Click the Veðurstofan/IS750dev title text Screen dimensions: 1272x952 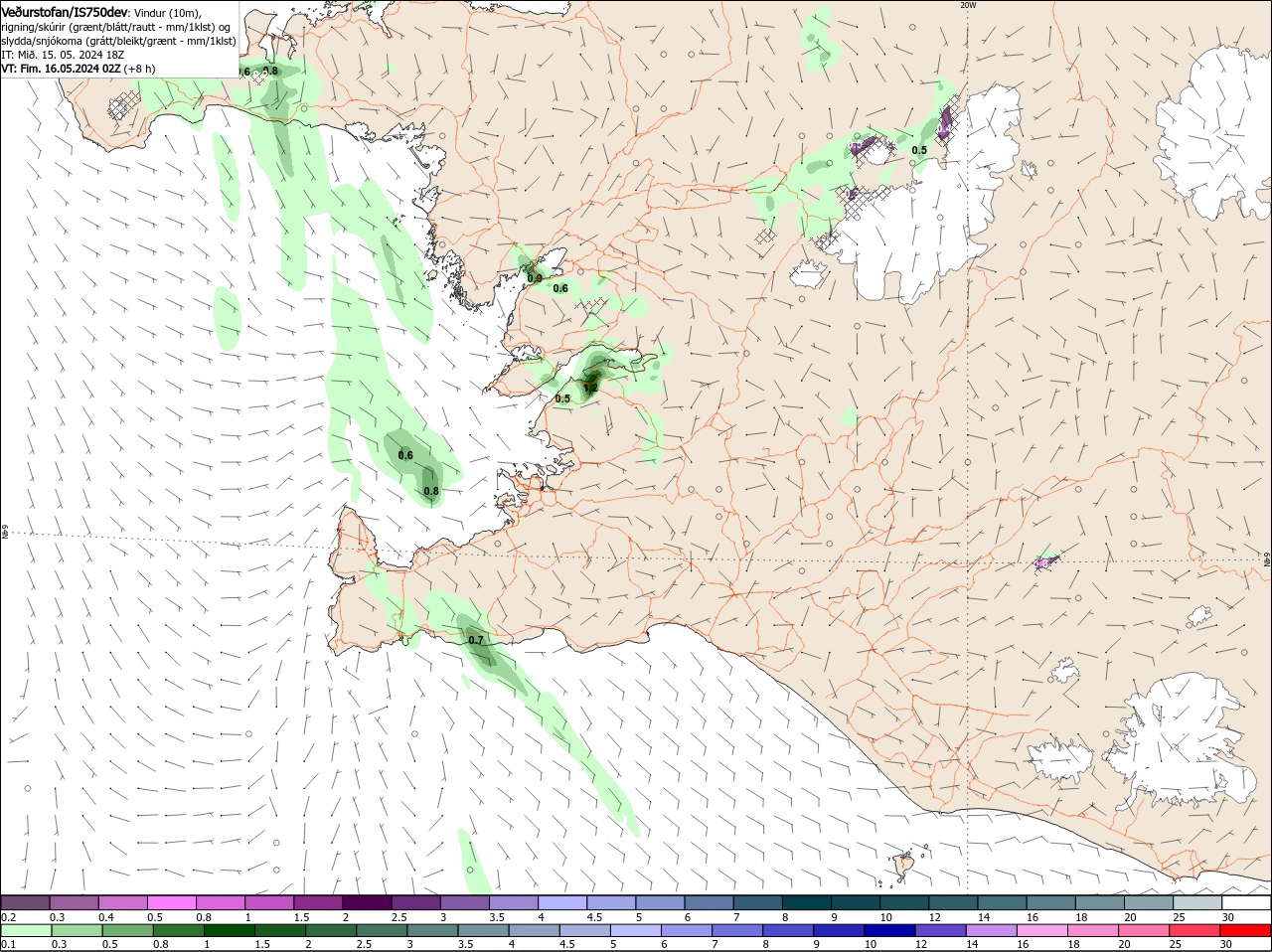click(x=65, y=11)
